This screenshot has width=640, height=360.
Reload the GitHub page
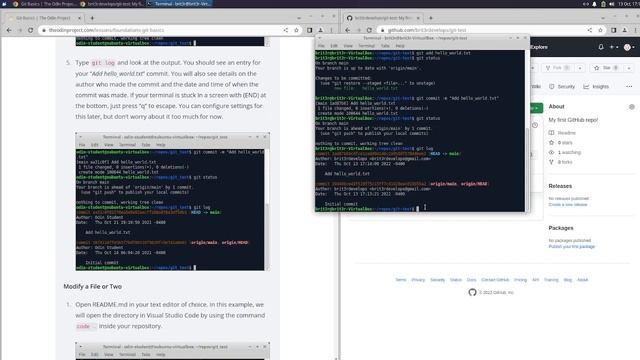[369, 30]
